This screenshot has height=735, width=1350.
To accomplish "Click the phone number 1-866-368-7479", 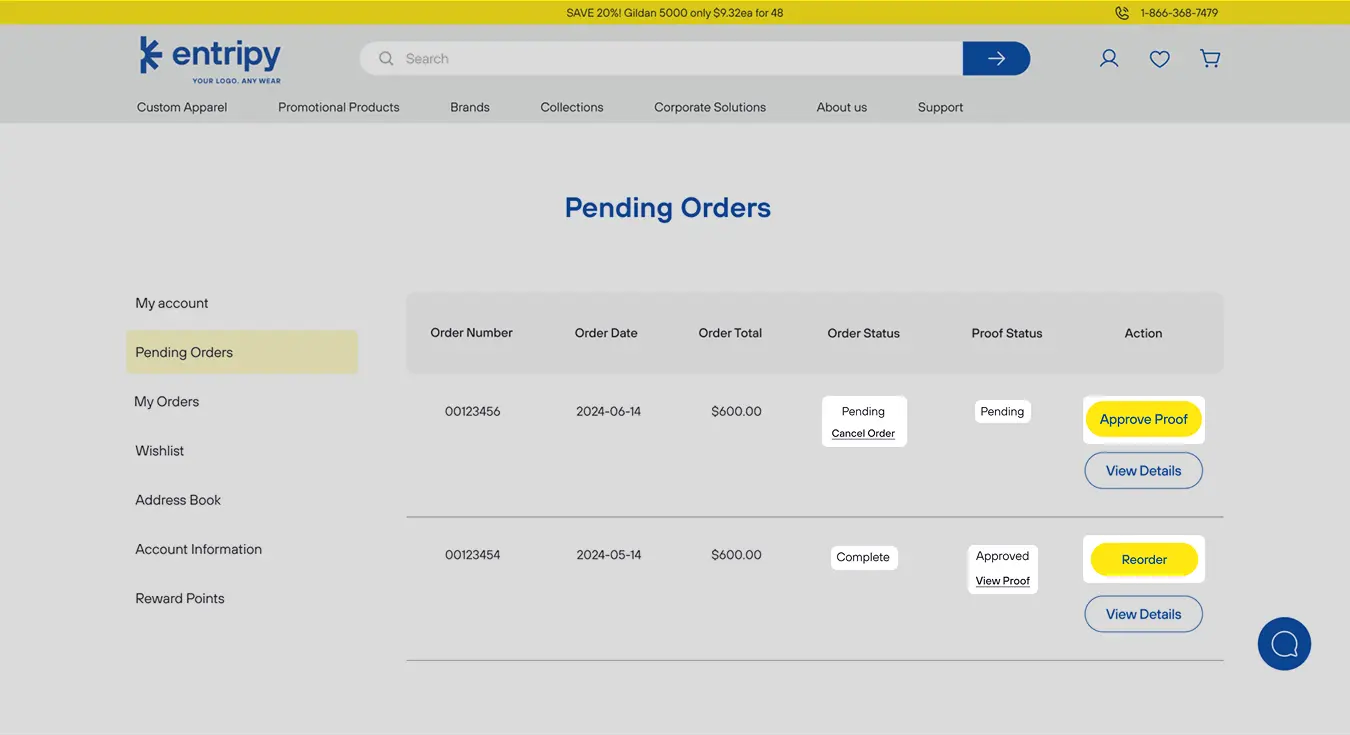I will (1179, 13).
